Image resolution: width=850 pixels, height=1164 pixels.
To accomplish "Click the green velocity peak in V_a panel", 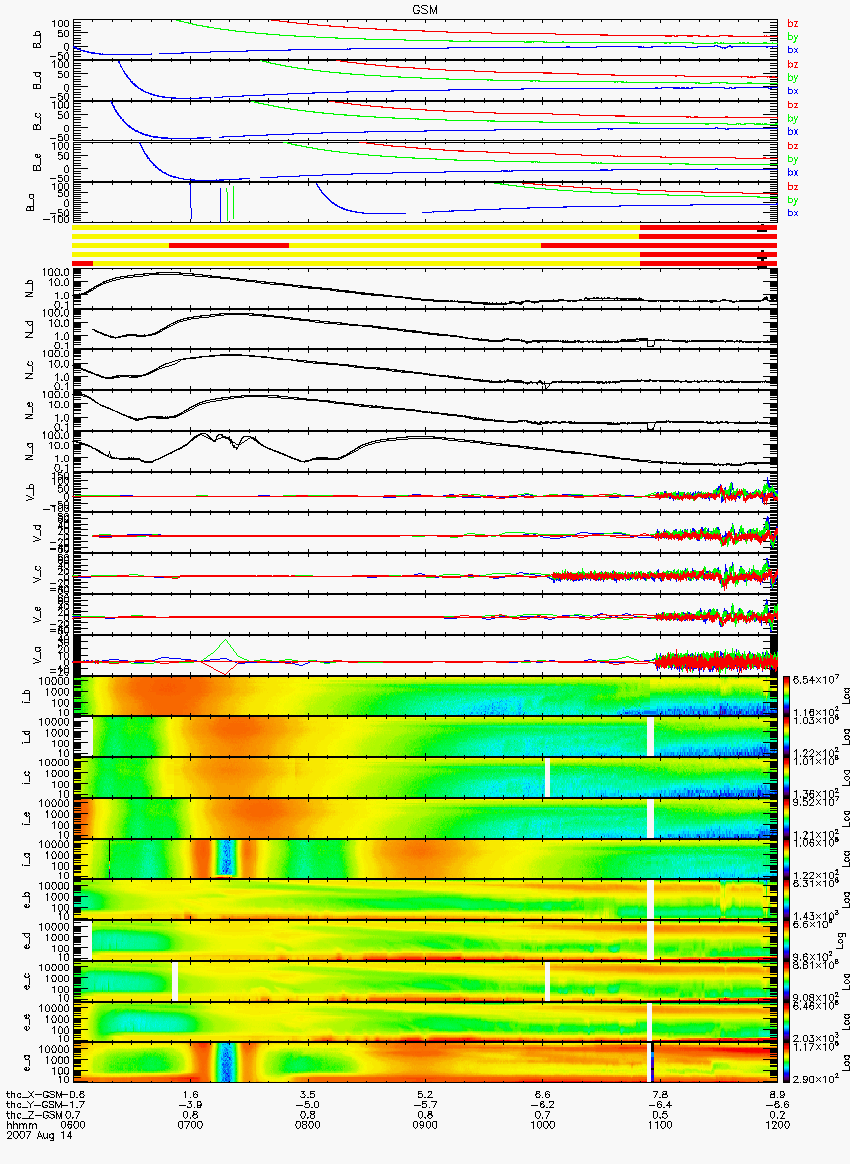I will (x=226, y=648).
